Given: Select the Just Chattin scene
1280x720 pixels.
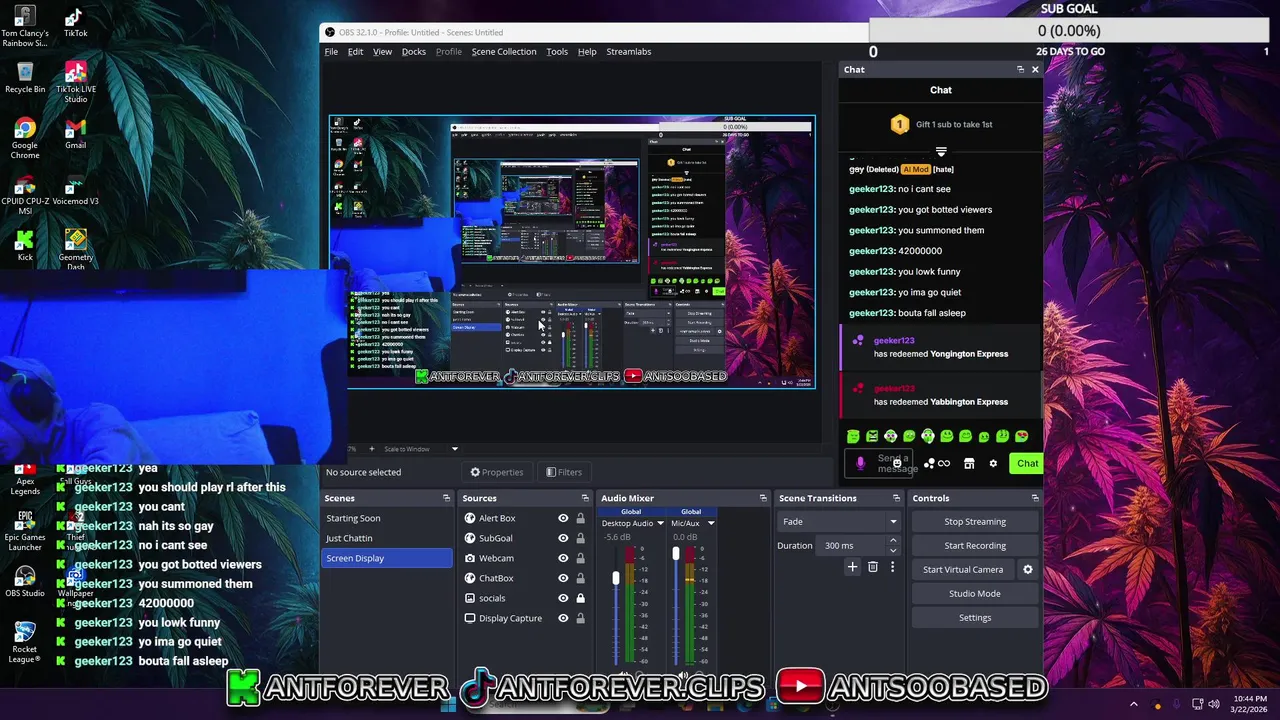Looking at the screenshot, I should tap(388, 538).
